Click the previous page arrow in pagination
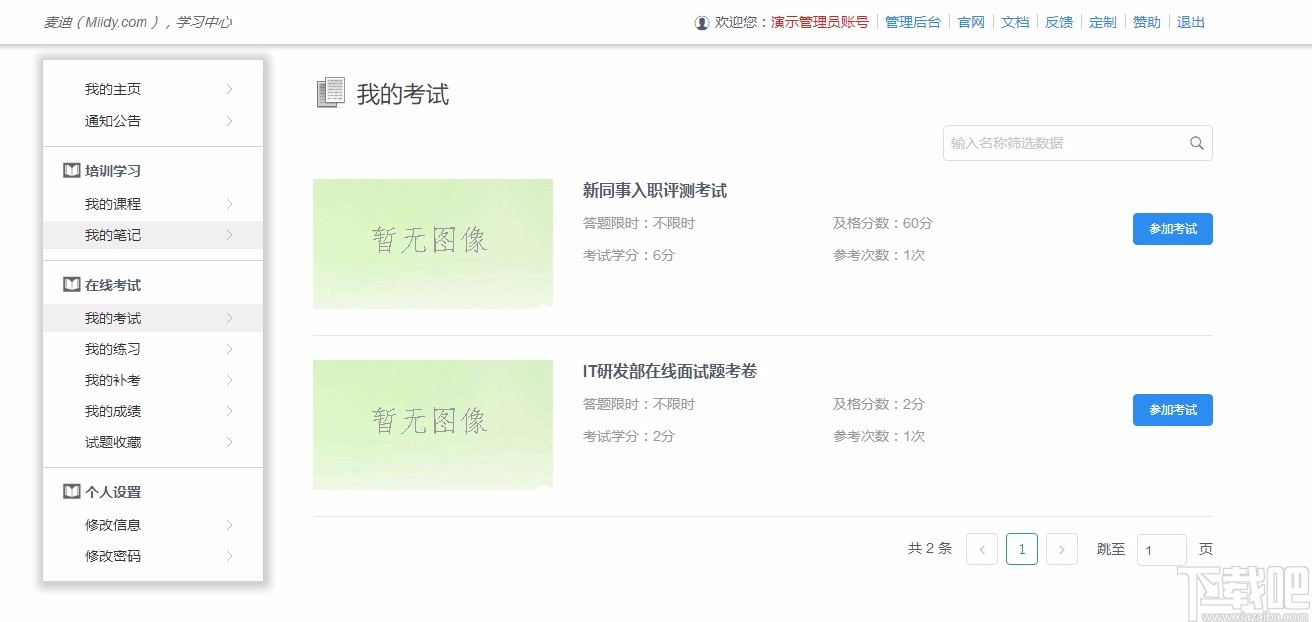The width and height of the screenshot is (1312, 622). click(x=981, y=548)
